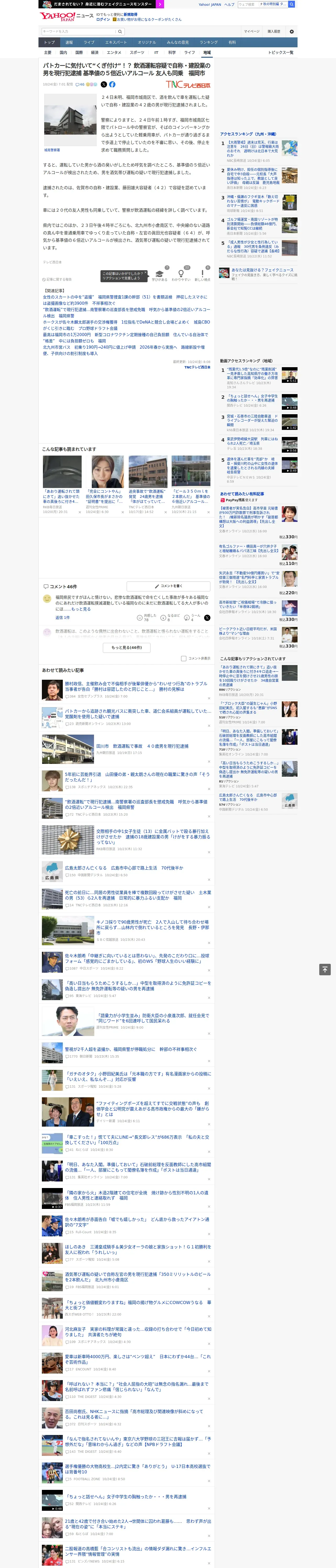The width and height of the screenshot is (336, 1568).
Task: Click the pencil コメントを書く button
Action: point(168,586)
